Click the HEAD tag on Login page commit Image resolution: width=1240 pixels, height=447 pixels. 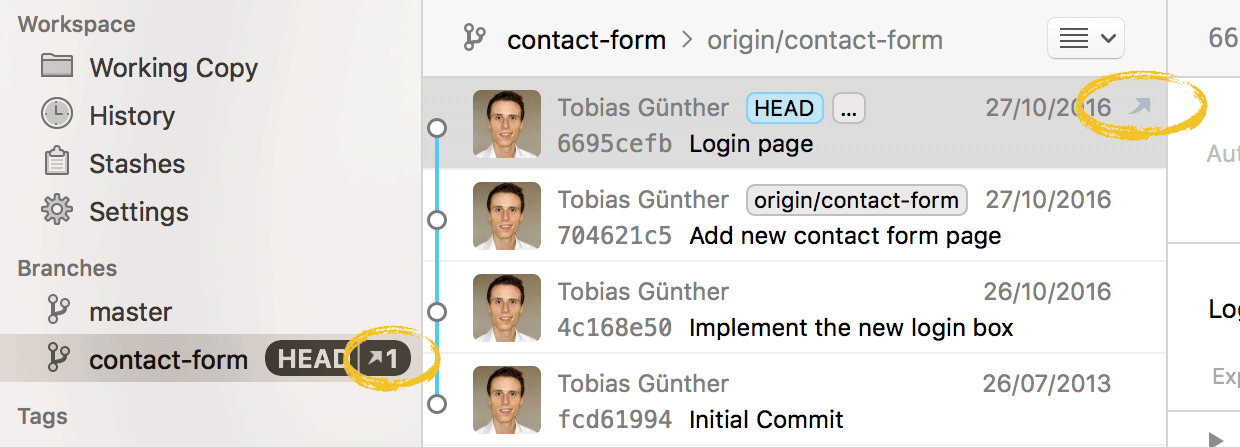(x=784, y=109)
